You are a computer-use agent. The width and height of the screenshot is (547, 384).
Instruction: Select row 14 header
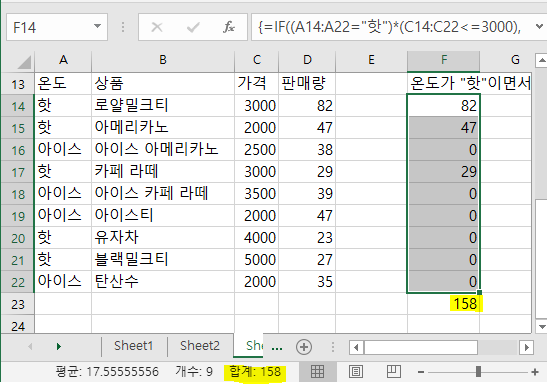(x=18, y=106)
